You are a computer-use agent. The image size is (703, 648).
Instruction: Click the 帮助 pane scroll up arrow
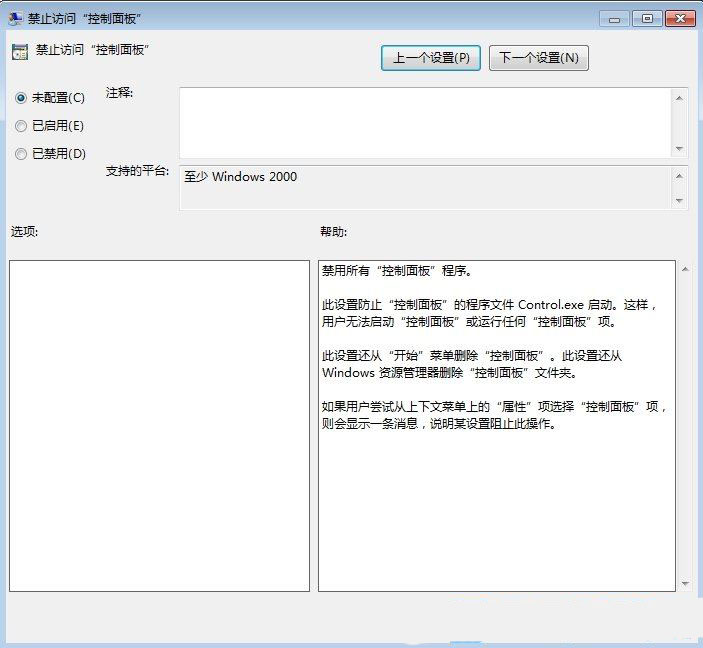tap(685, 269)
